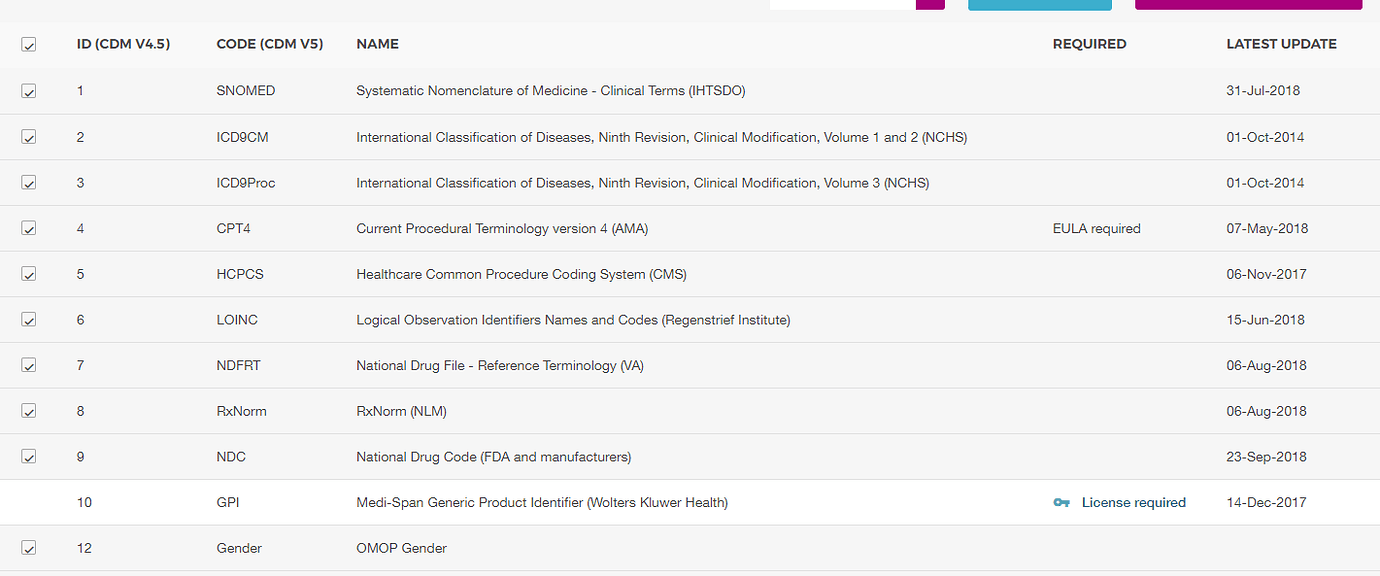Click the small magenta search button
1380x576 pixels.
coord(930,4)
